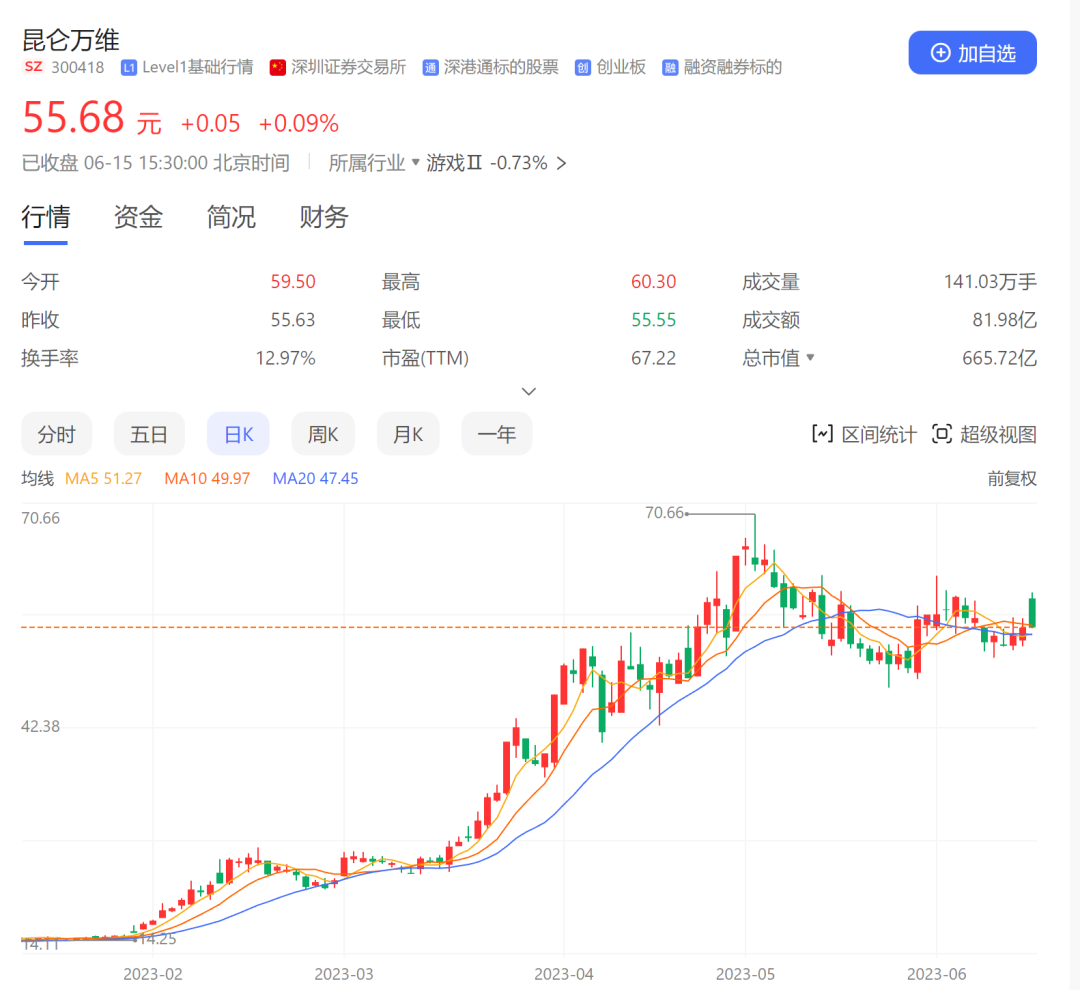Click the L1 Level1 icon badge
This screenshot has width=1080, height=990.
coord(129,68)
